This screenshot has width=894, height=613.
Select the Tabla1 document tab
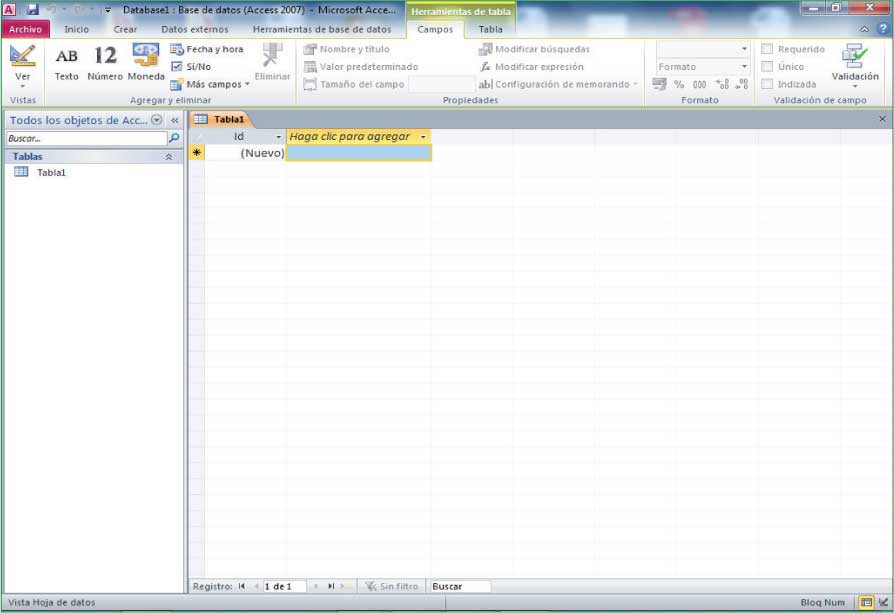pos(220,119)
